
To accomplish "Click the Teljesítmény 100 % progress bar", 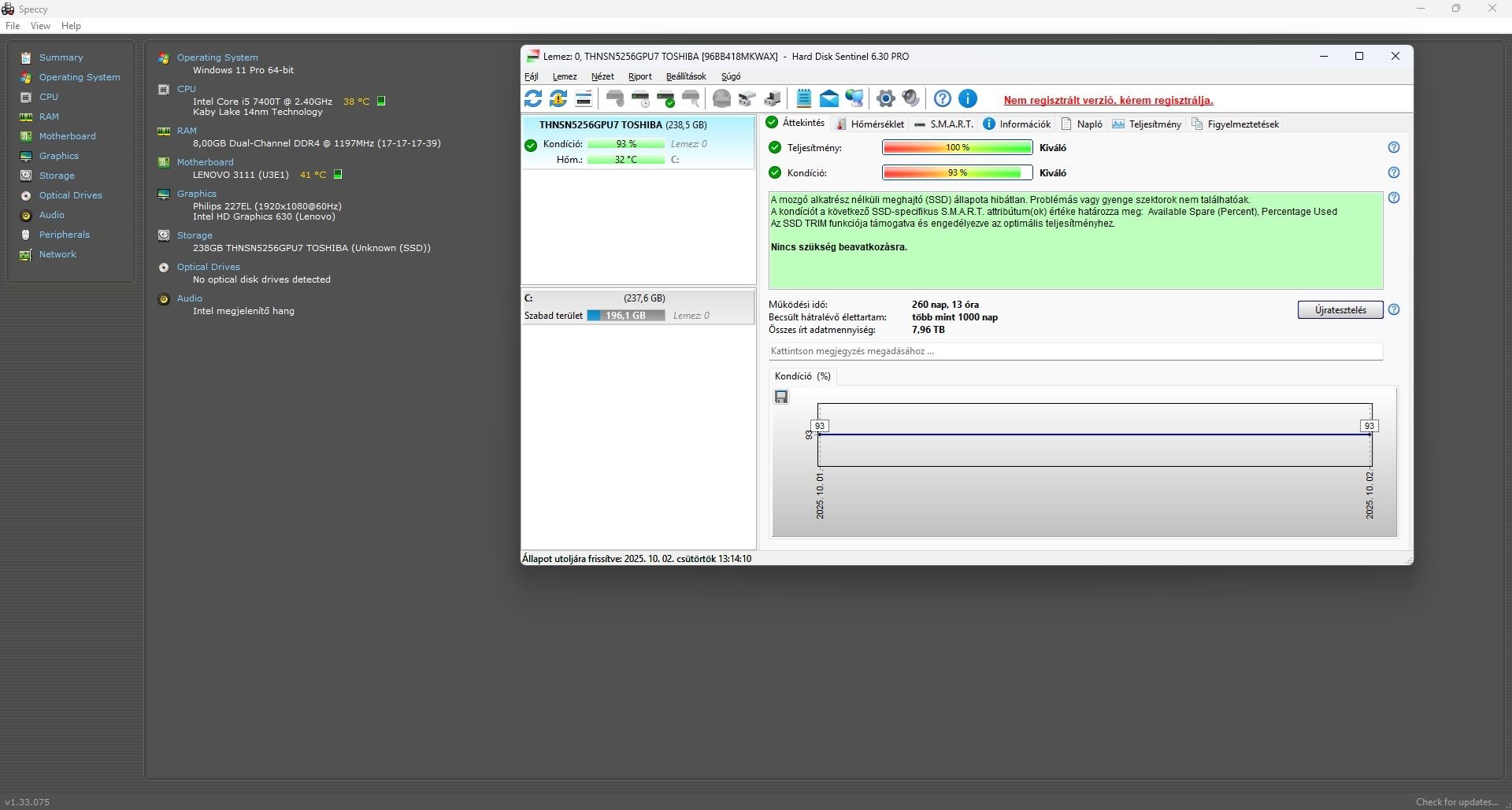I will [x=957, y=147].
